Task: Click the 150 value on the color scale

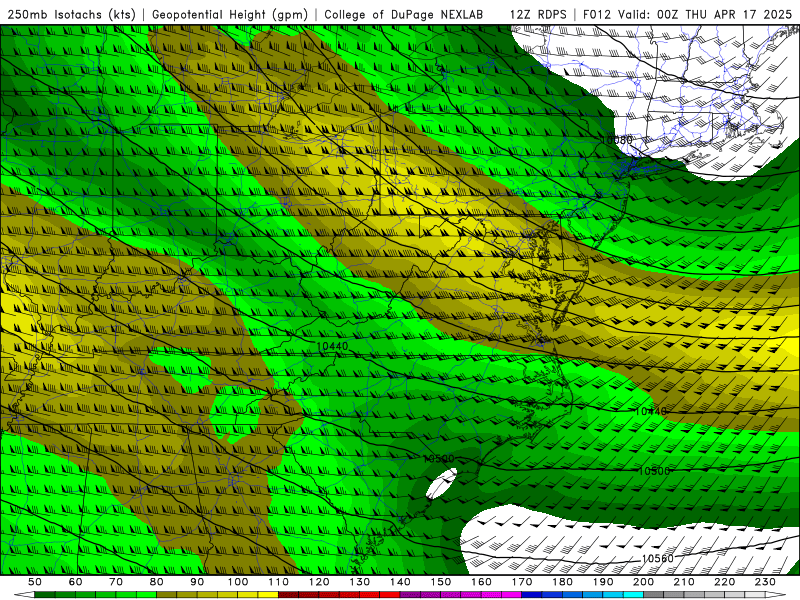Action: click(x=440, y=582)
